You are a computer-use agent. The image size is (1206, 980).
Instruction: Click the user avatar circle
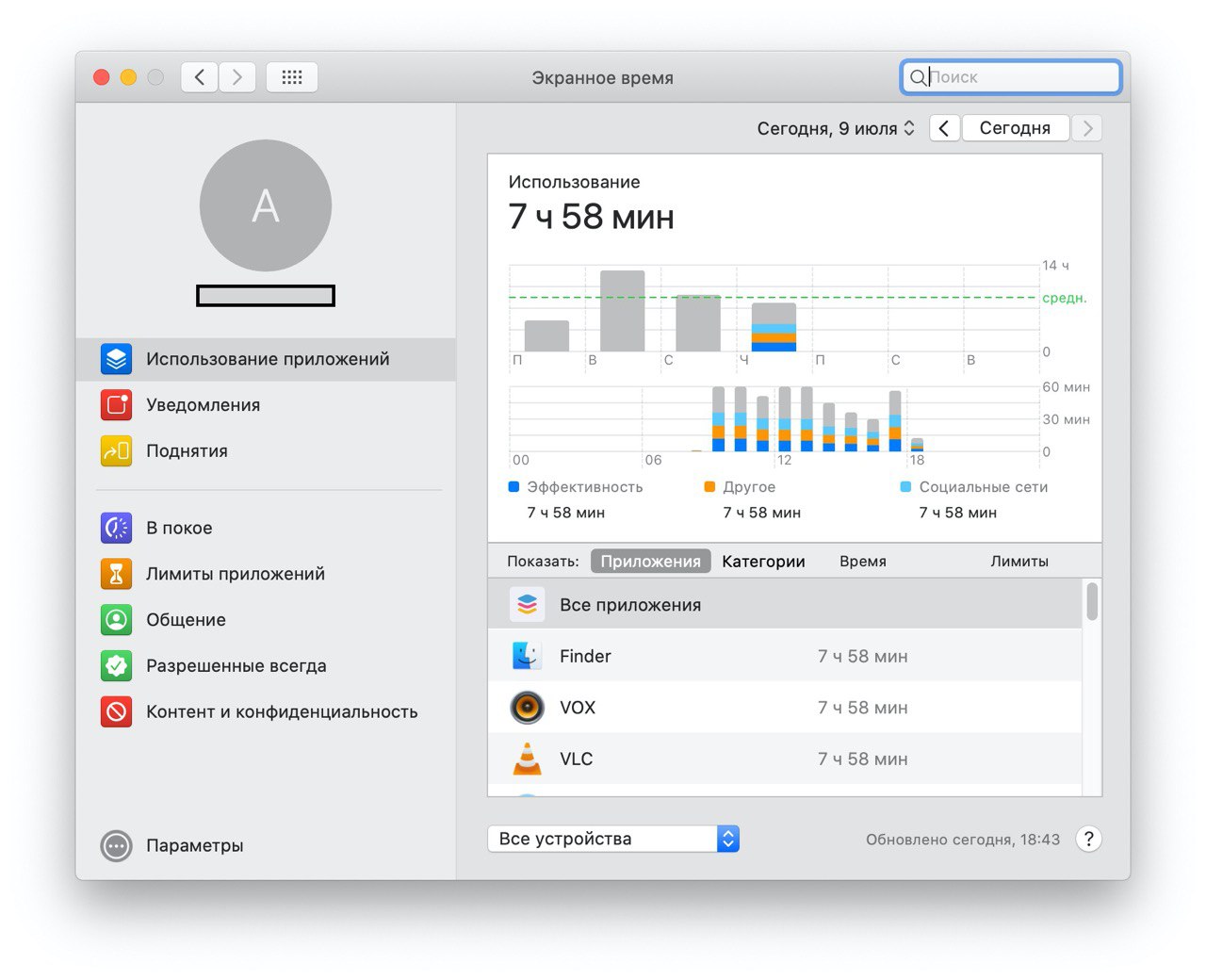(266, 205)
